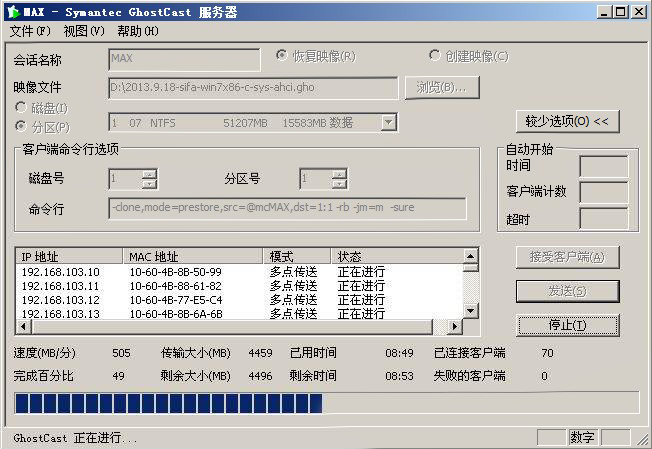Click the 发送(S) button
The image size is (652, 449).
pos(567,291)
